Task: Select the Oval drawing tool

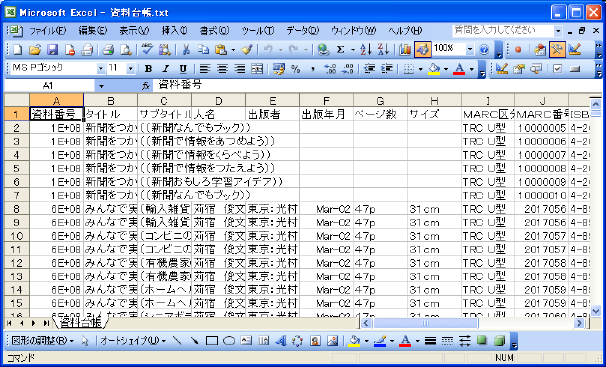Action: coord(229,340)
